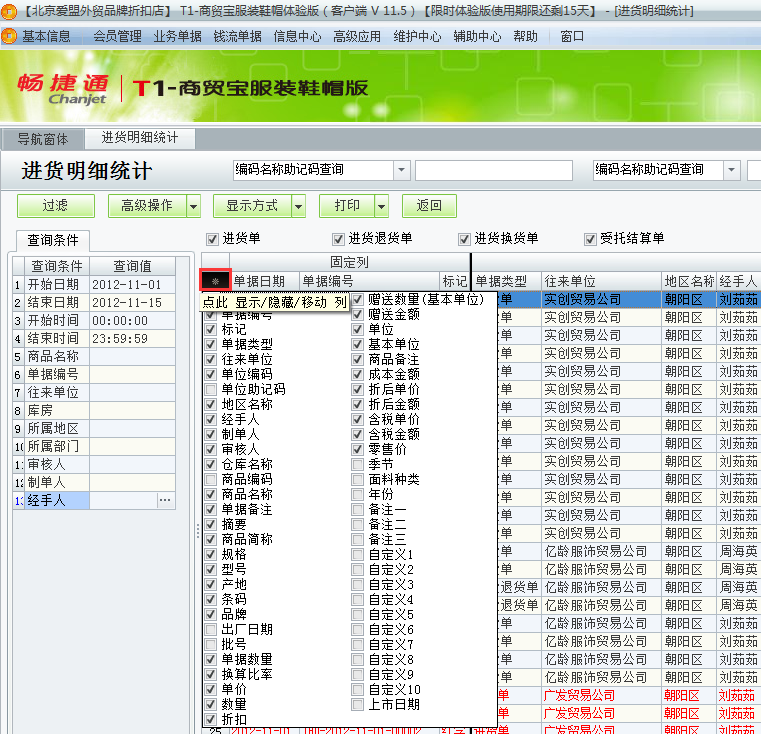Screen dimensions: 761x734
Task: Enable the 单位助记码 column checkbox
Action: 210,389
